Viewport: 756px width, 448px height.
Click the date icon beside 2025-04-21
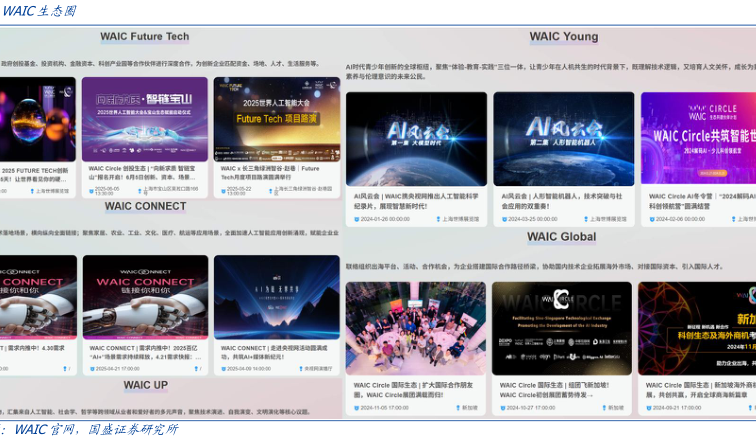click(92, 369)
